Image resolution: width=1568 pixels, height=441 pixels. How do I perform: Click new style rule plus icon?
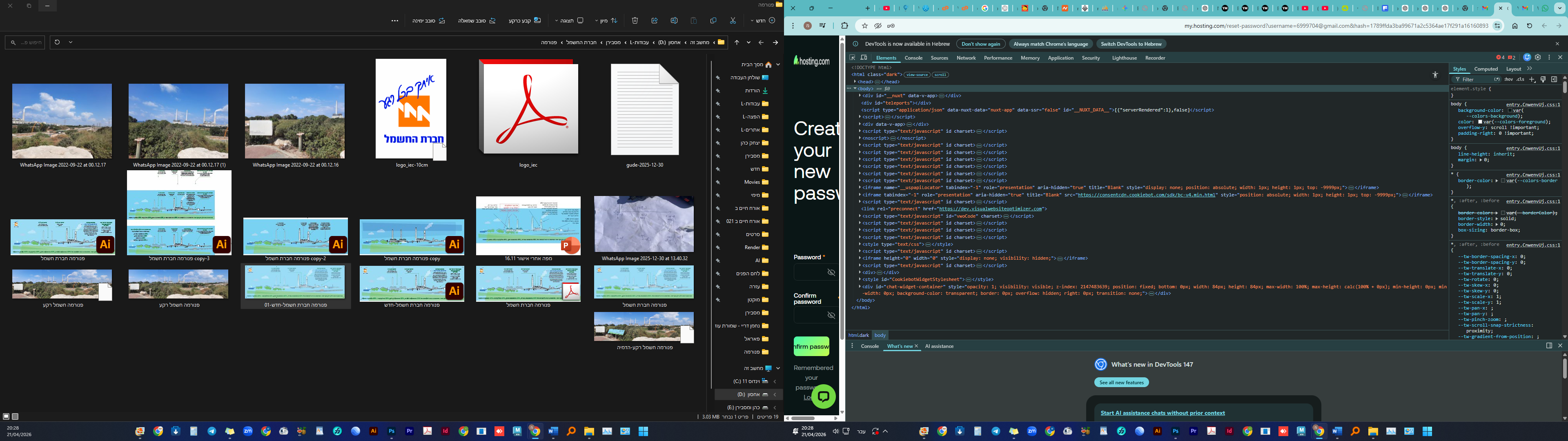coord(1532,79)
